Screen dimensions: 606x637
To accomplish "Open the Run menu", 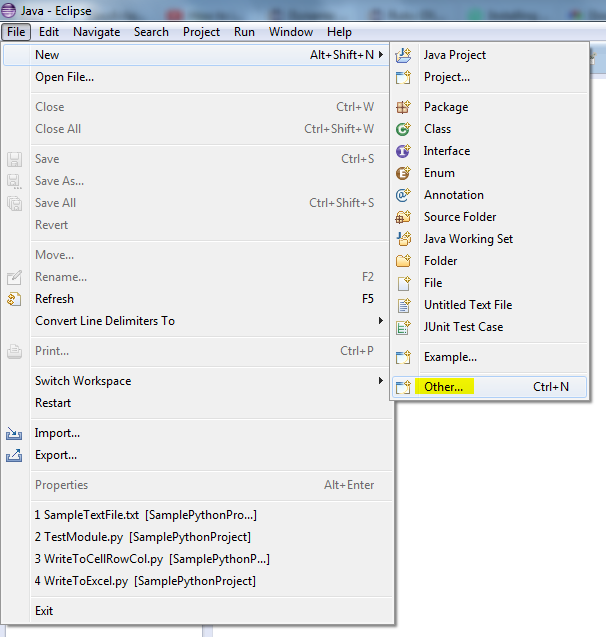I will [244, 32].
